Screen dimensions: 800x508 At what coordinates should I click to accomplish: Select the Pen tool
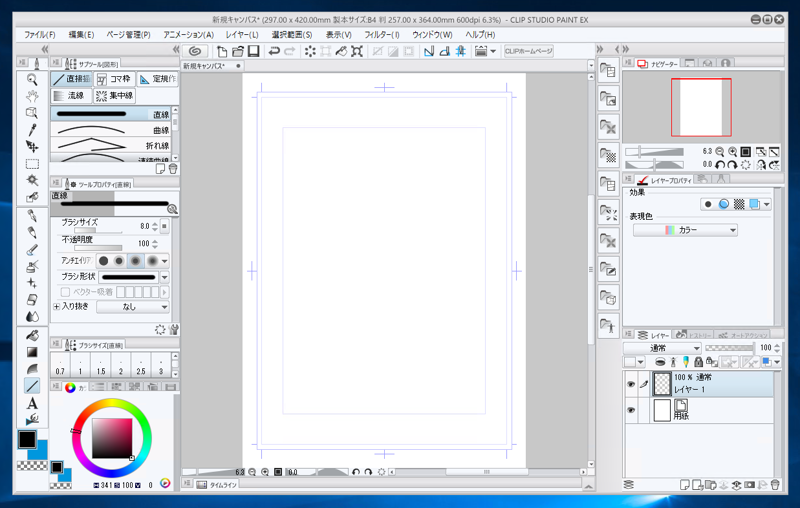point(32,216)
